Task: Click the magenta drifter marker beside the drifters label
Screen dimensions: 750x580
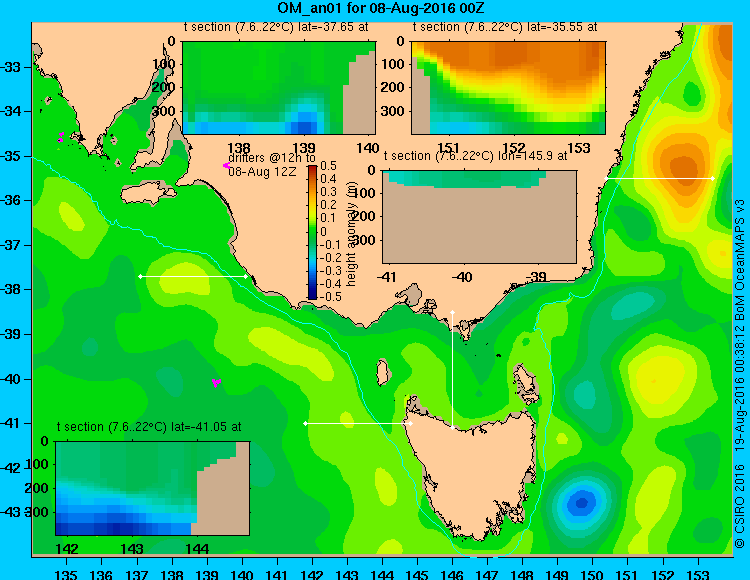Action: click(x=226, y=165)
